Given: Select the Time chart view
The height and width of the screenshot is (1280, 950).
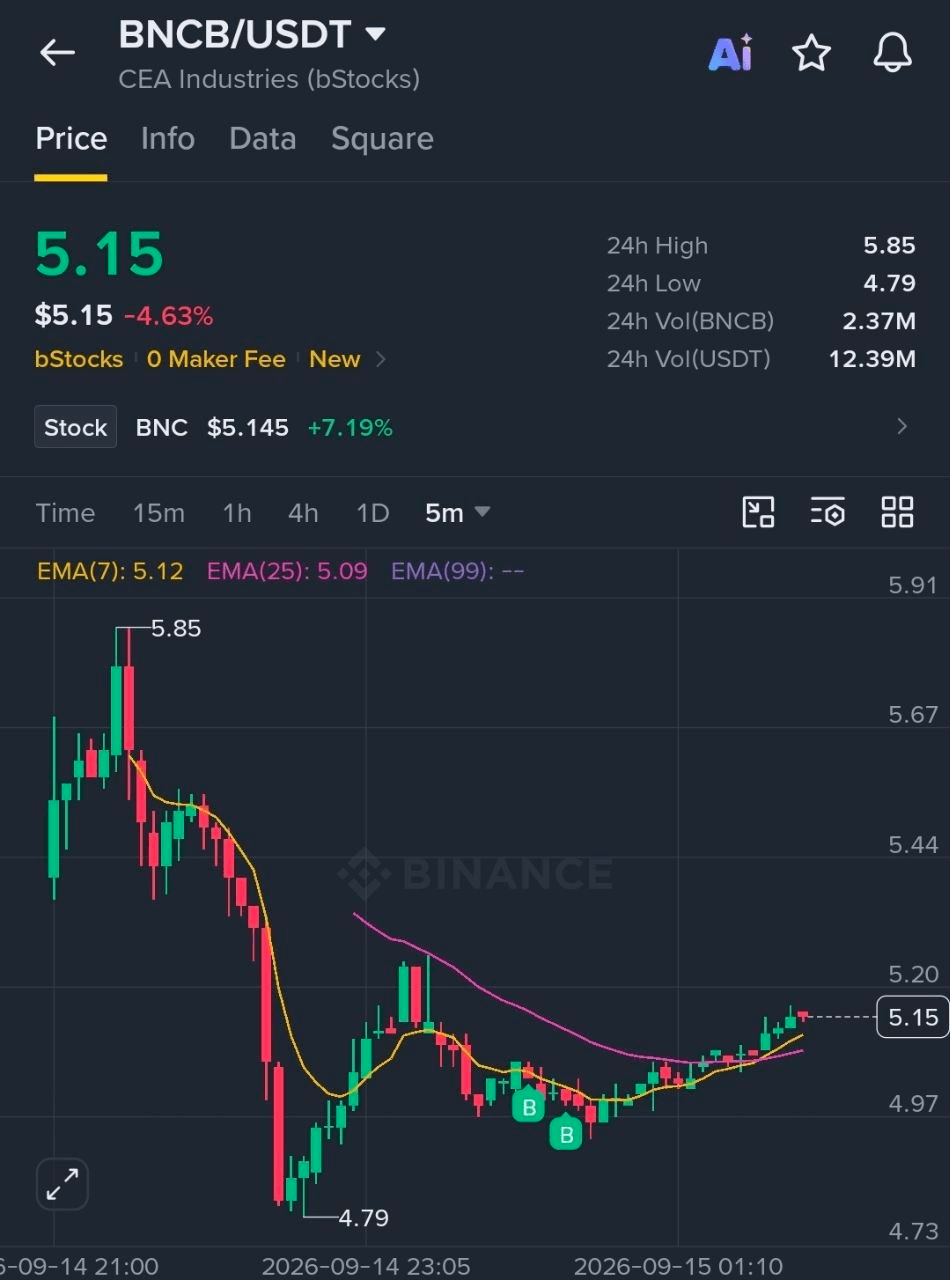Looking at the screenshot, I should click(65, 513).
